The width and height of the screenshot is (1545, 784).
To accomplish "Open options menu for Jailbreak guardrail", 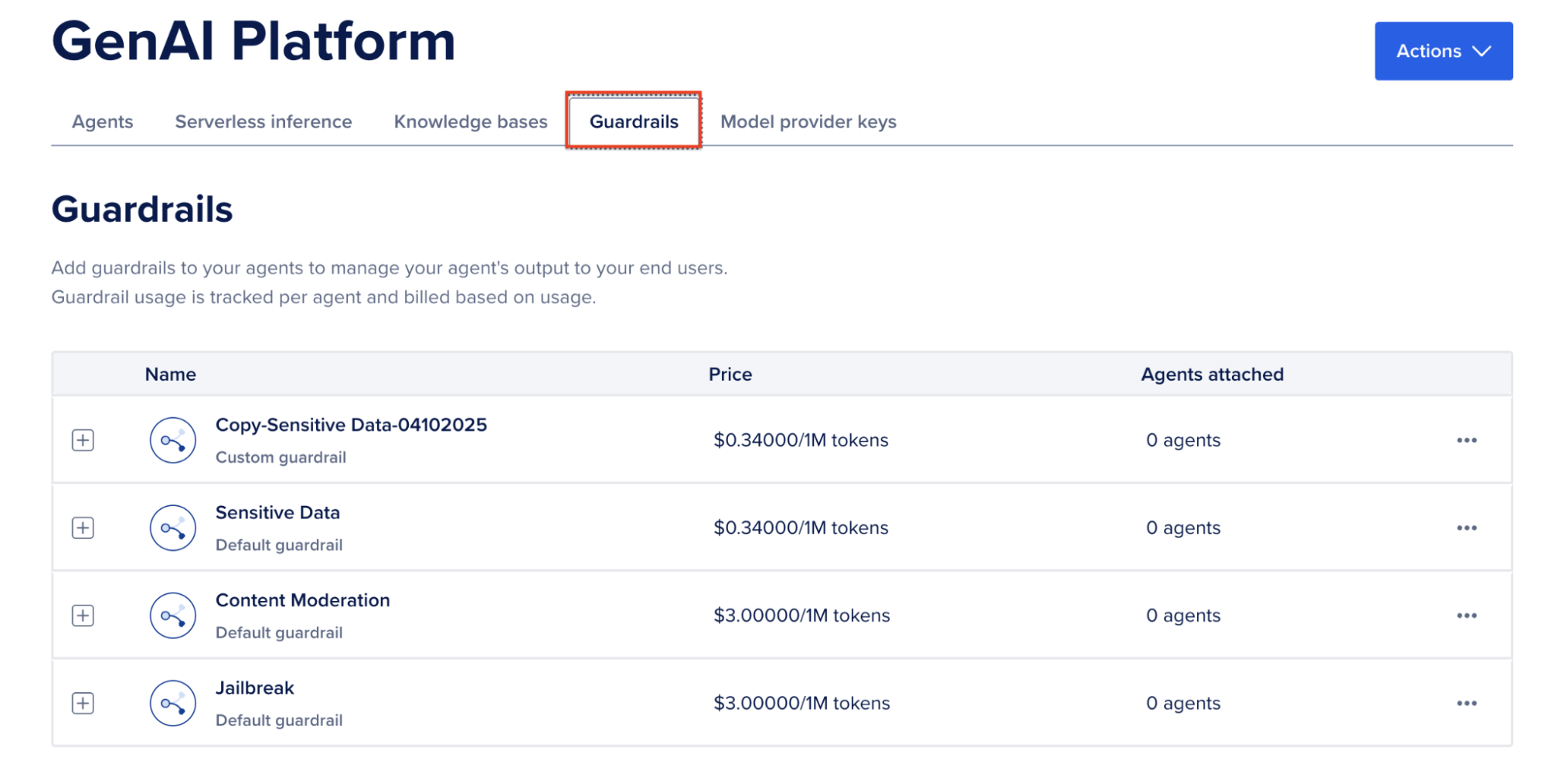I will point(1465,703).
